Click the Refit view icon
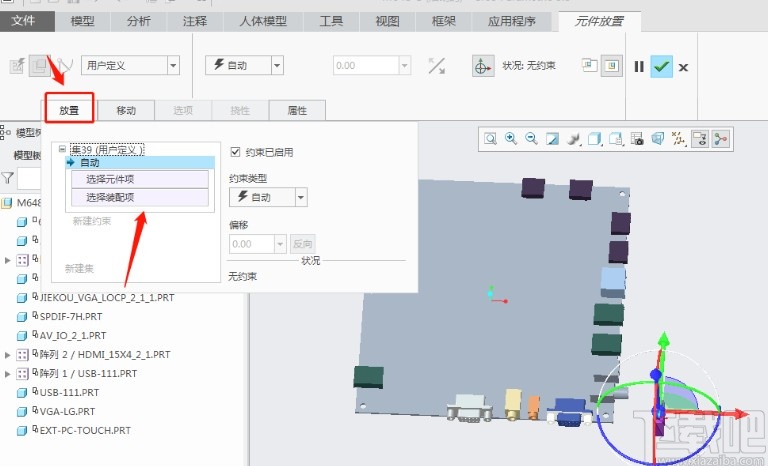 click(x=490, y=139)
